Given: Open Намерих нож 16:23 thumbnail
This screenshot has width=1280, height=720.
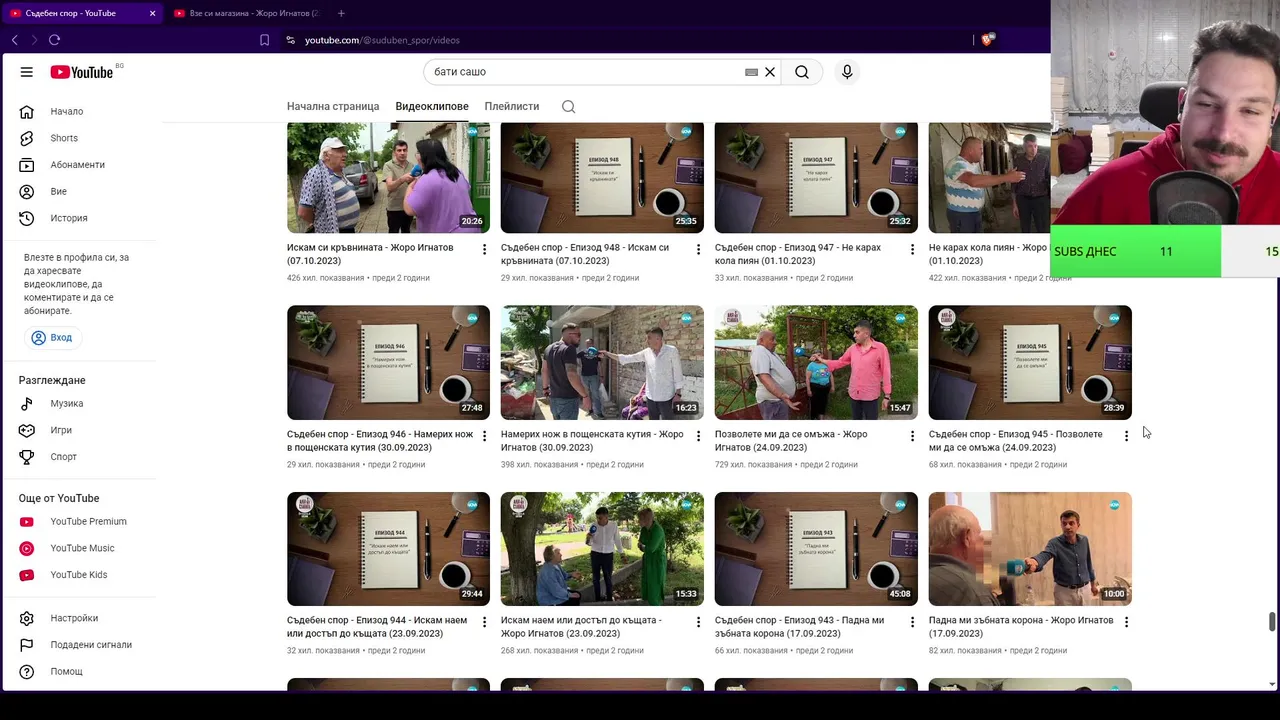Looking at the screenshot, I should pyautogui.click(x=602, y=362).
